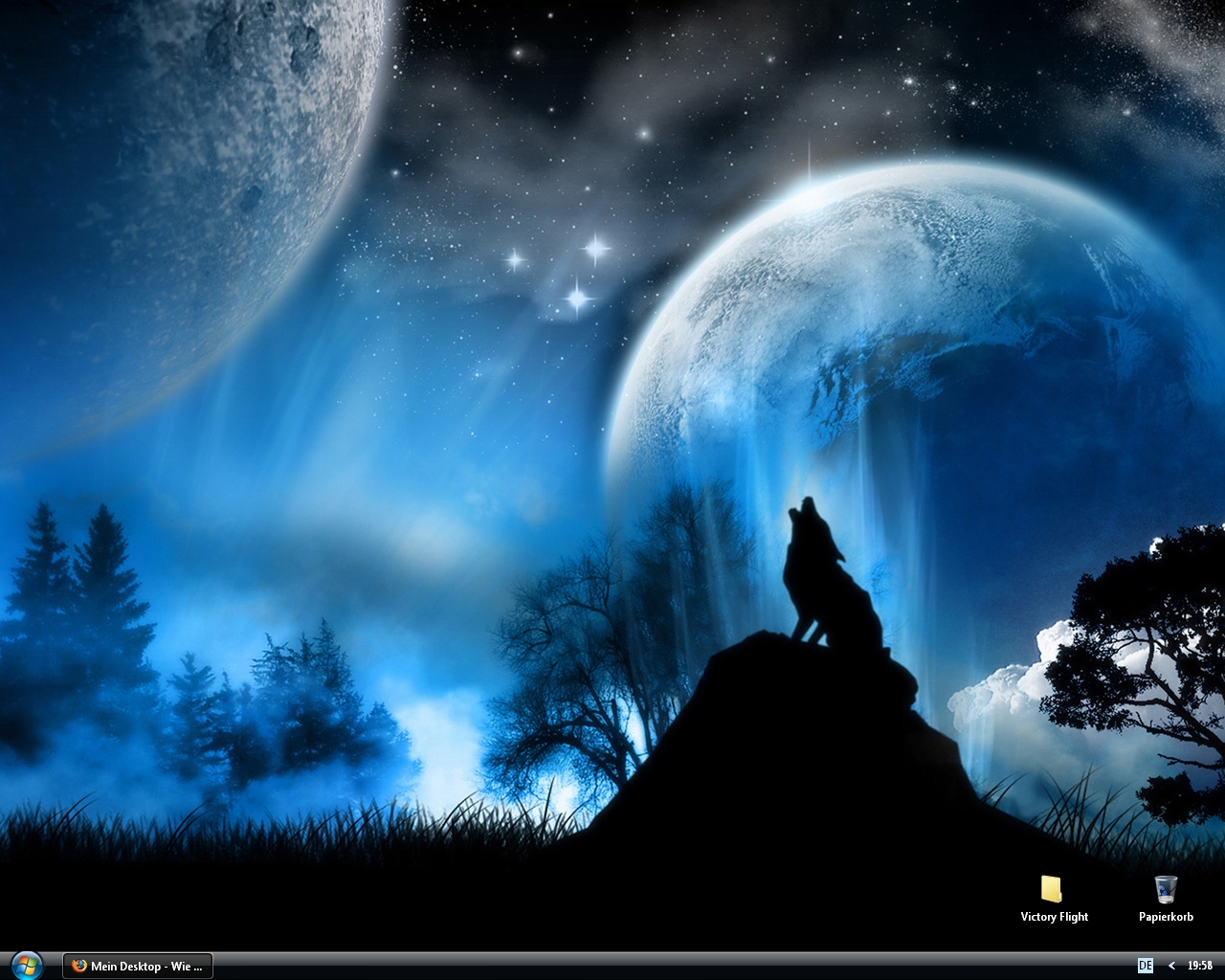
Task: Open the DE language indicator
Action: click(x=1145, y=966)
